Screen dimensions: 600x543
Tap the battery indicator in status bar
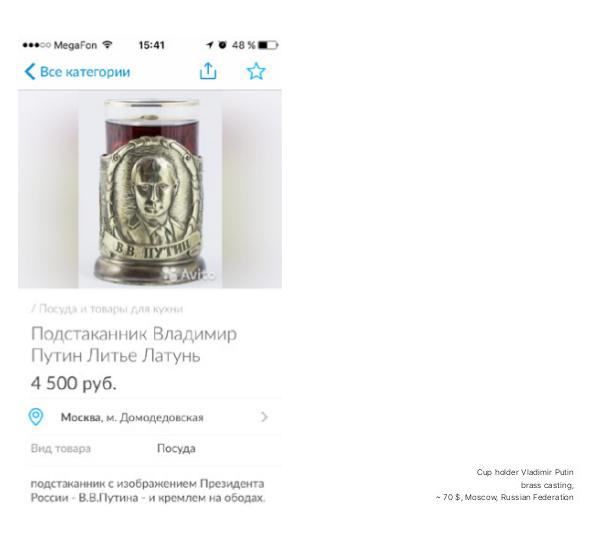[x=268, y=45]
